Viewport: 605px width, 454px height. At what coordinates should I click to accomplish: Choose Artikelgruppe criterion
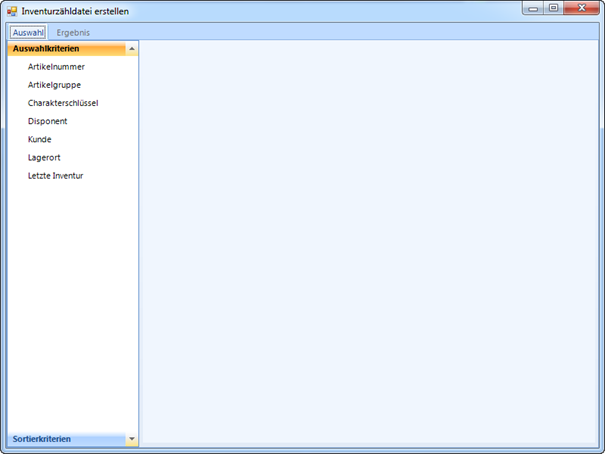pos(54,85)
